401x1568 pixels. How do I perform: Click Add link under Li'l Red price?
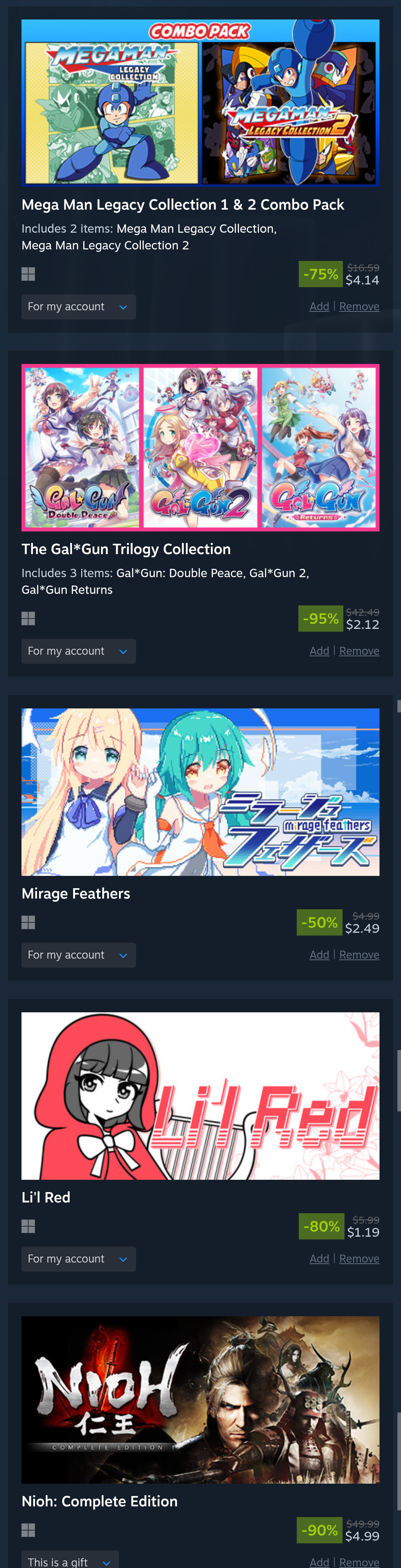point(319,1259)
